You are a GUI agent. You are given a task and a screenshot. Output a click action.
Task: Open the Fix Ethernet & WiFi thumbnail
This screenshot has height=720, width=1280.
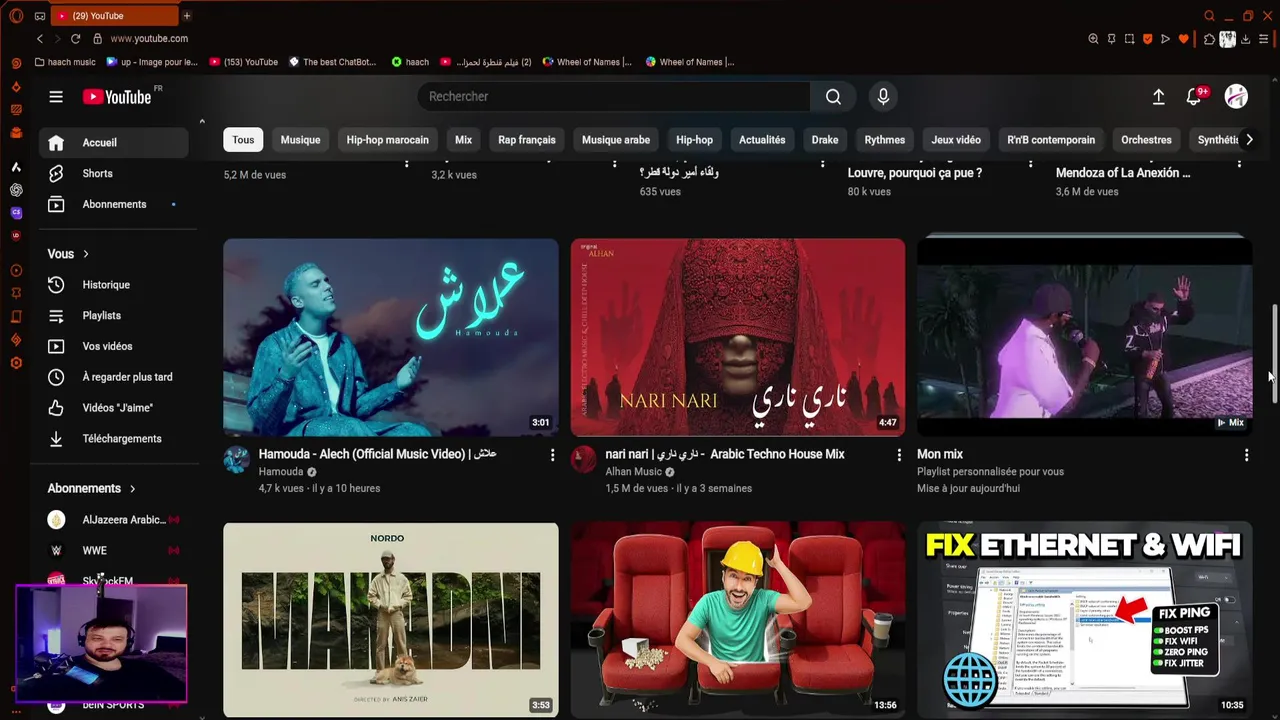(x=1085, y=619)
